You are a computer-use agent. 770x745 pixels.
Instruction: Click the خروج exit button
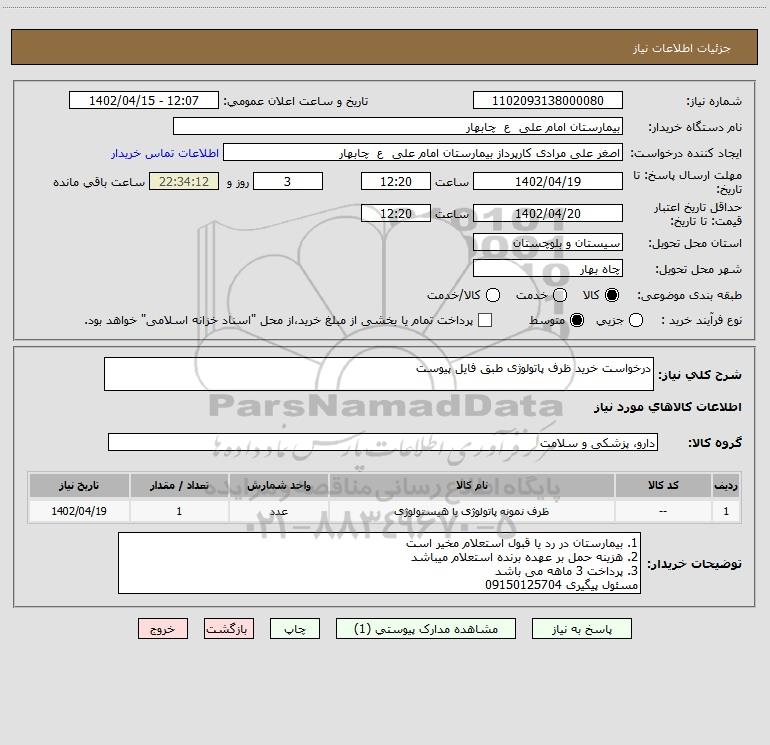coord(163,629)
